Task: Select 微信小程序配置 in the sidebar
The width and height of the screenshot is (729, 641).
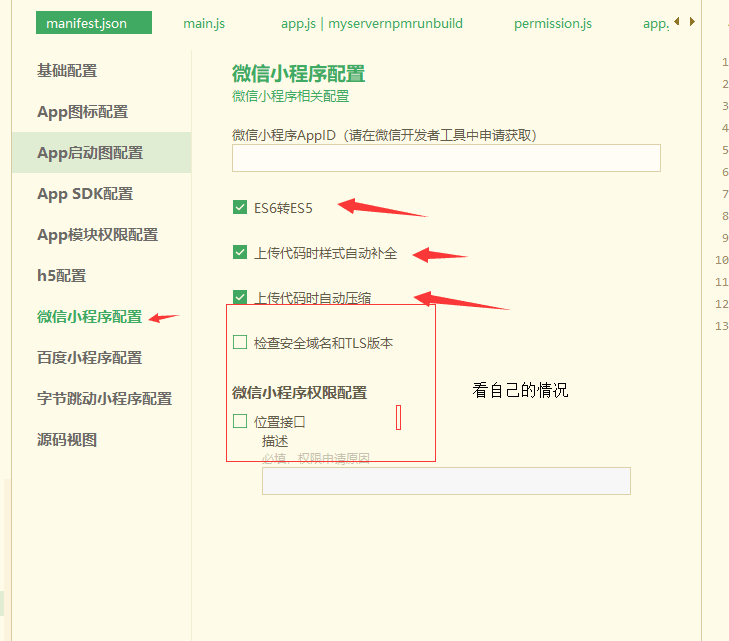Action: coord(89,317)
